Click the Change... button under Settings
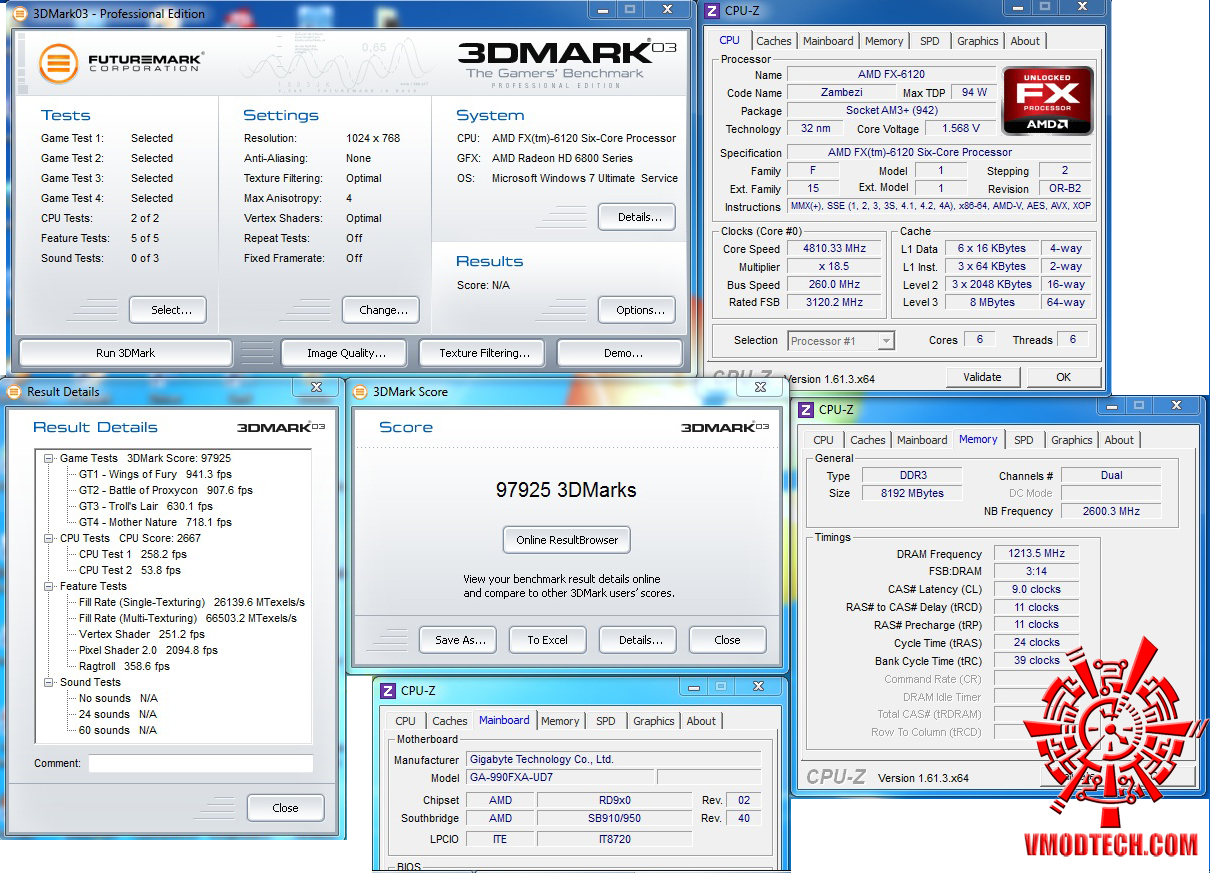Viewport: 1210px width, 873px height. click(x=383, y=310)
